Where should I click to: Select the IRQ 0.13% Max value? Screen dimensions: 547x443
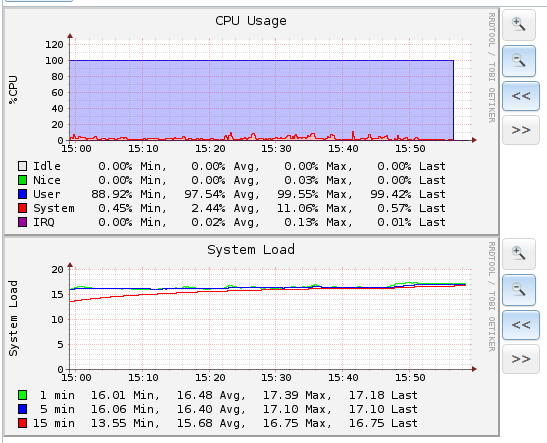pyautogui.click(x=301, y=222)
